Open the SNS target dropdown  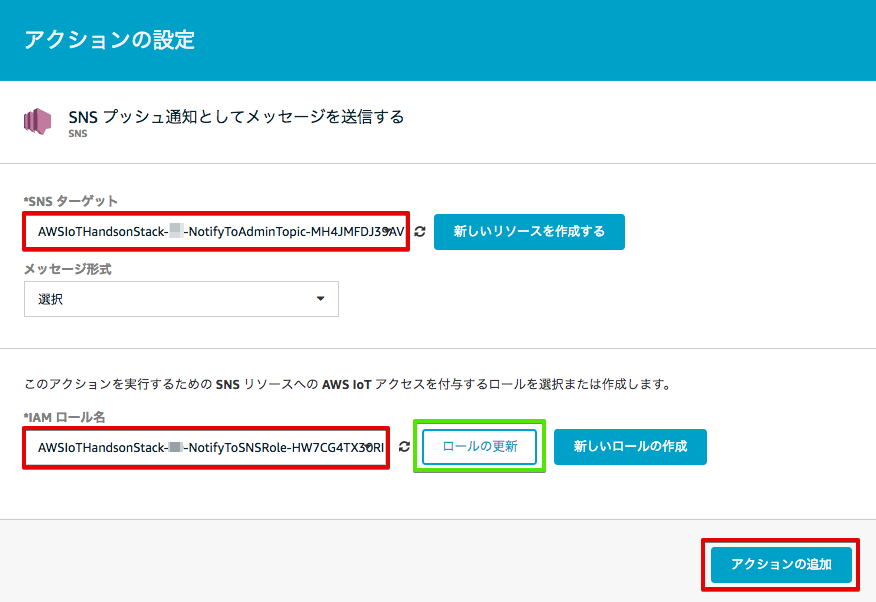coord(216,231)
